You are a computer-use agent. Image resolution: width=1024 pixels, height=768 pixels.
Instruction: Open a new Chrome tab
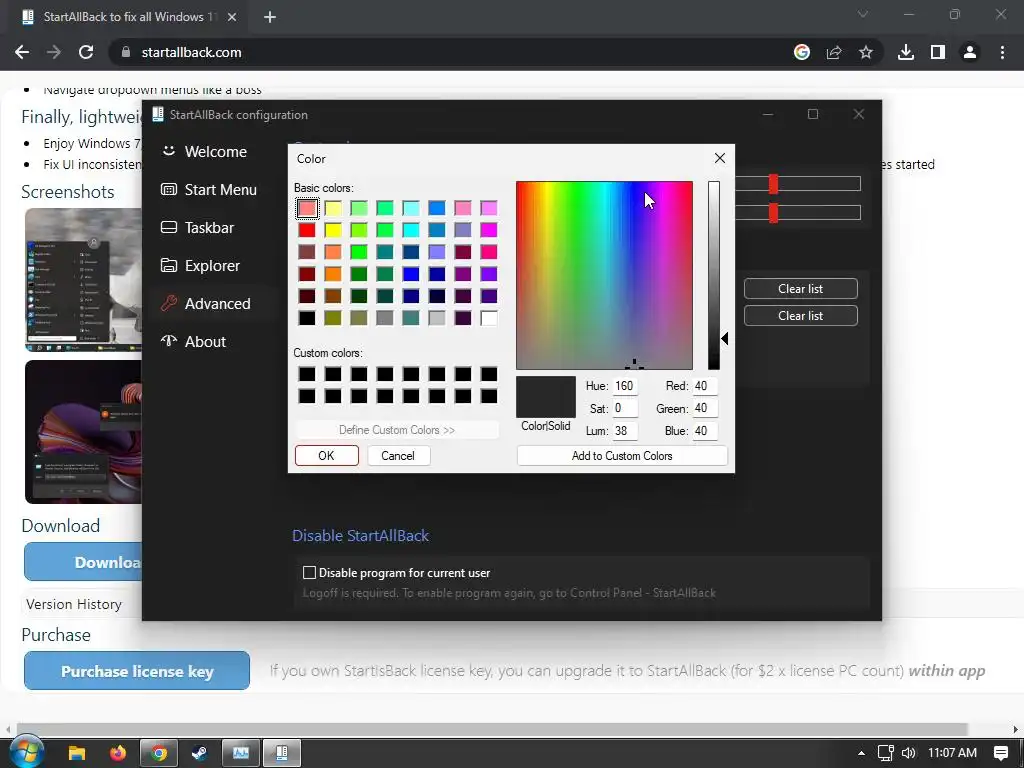(270, 17)
